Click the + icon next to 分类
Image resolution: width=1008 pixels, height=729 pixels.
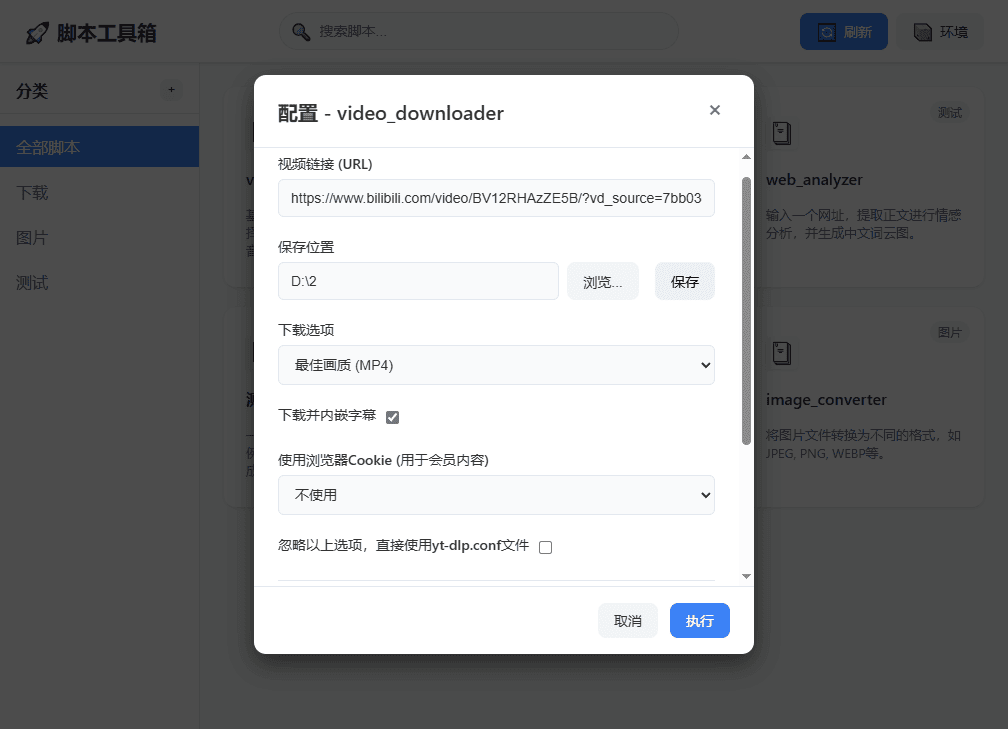coord(171,90)
